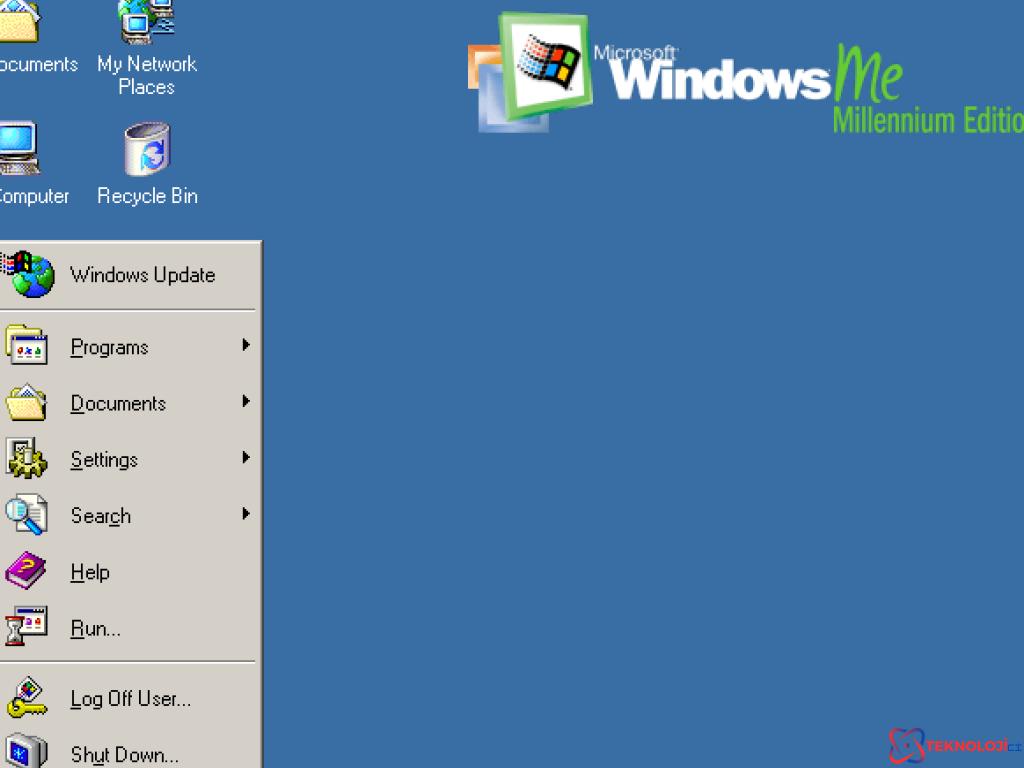Expand the Settings submenu
This screenshot has height=768, width=1024.
point(245,458)
